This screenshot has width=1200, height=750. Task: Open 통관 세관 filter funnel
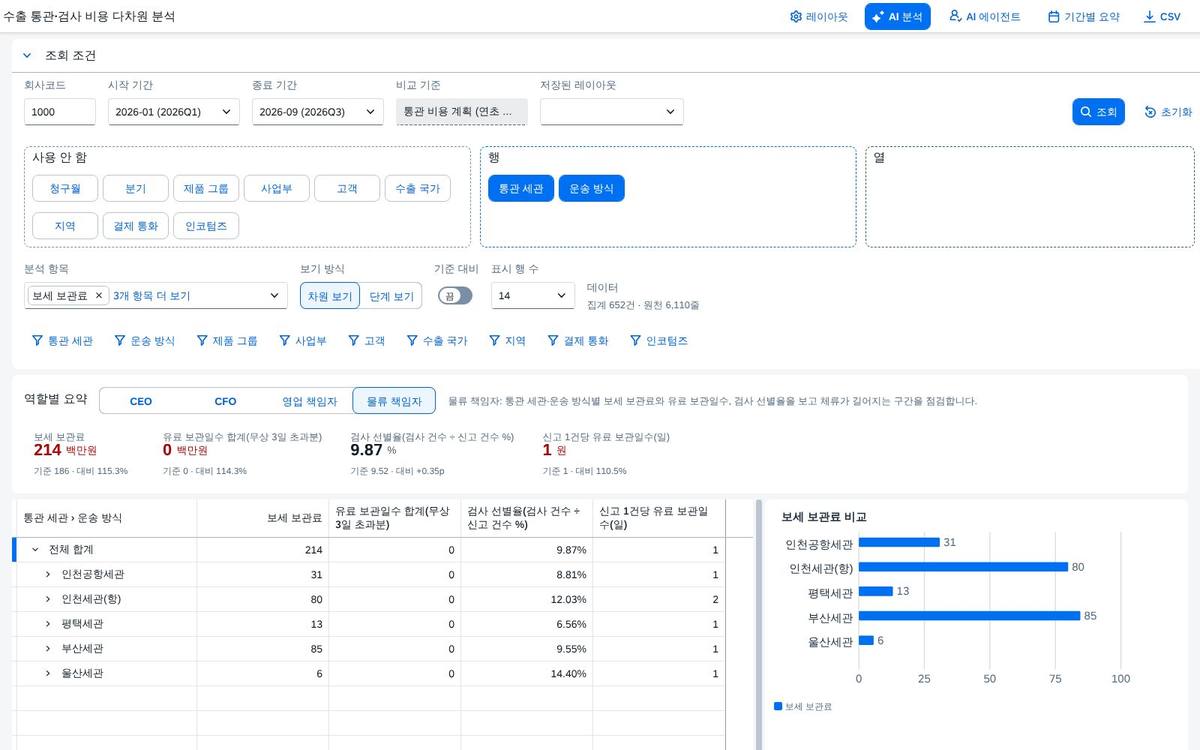[62, 341]
